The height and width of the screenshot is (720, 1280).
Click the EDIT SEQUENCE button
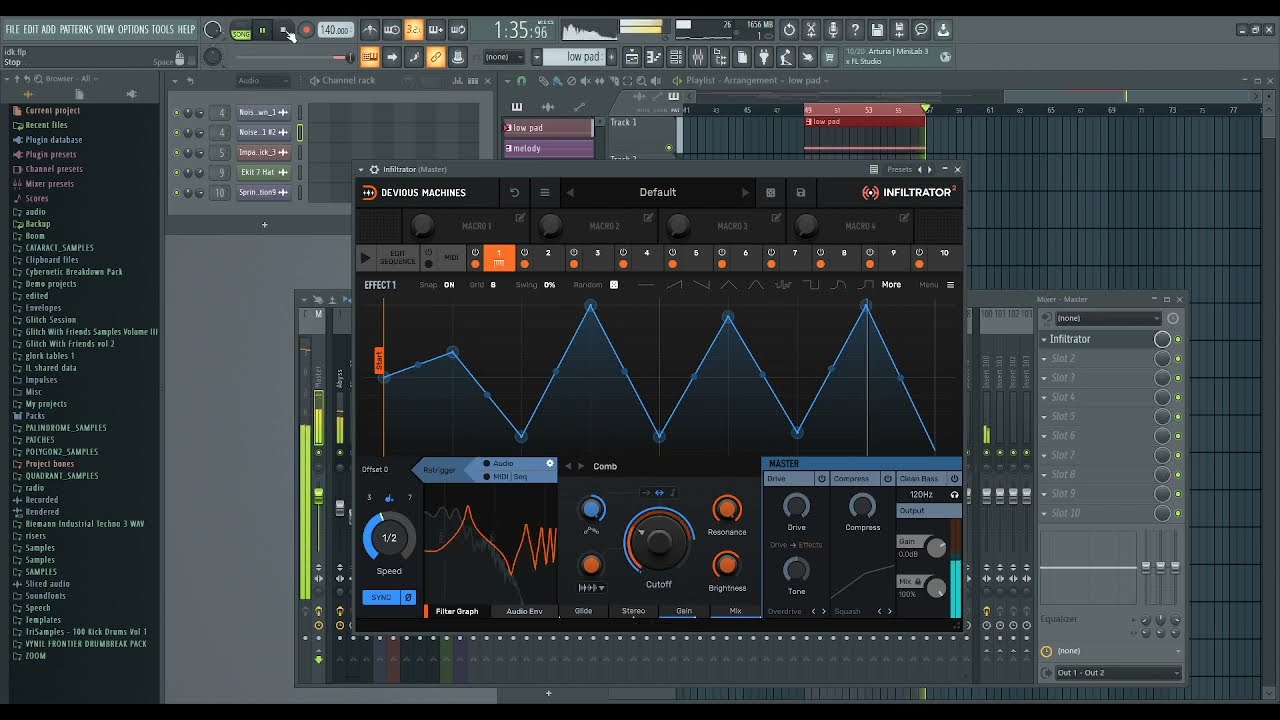pyautogui.click(x=397, y=258)
